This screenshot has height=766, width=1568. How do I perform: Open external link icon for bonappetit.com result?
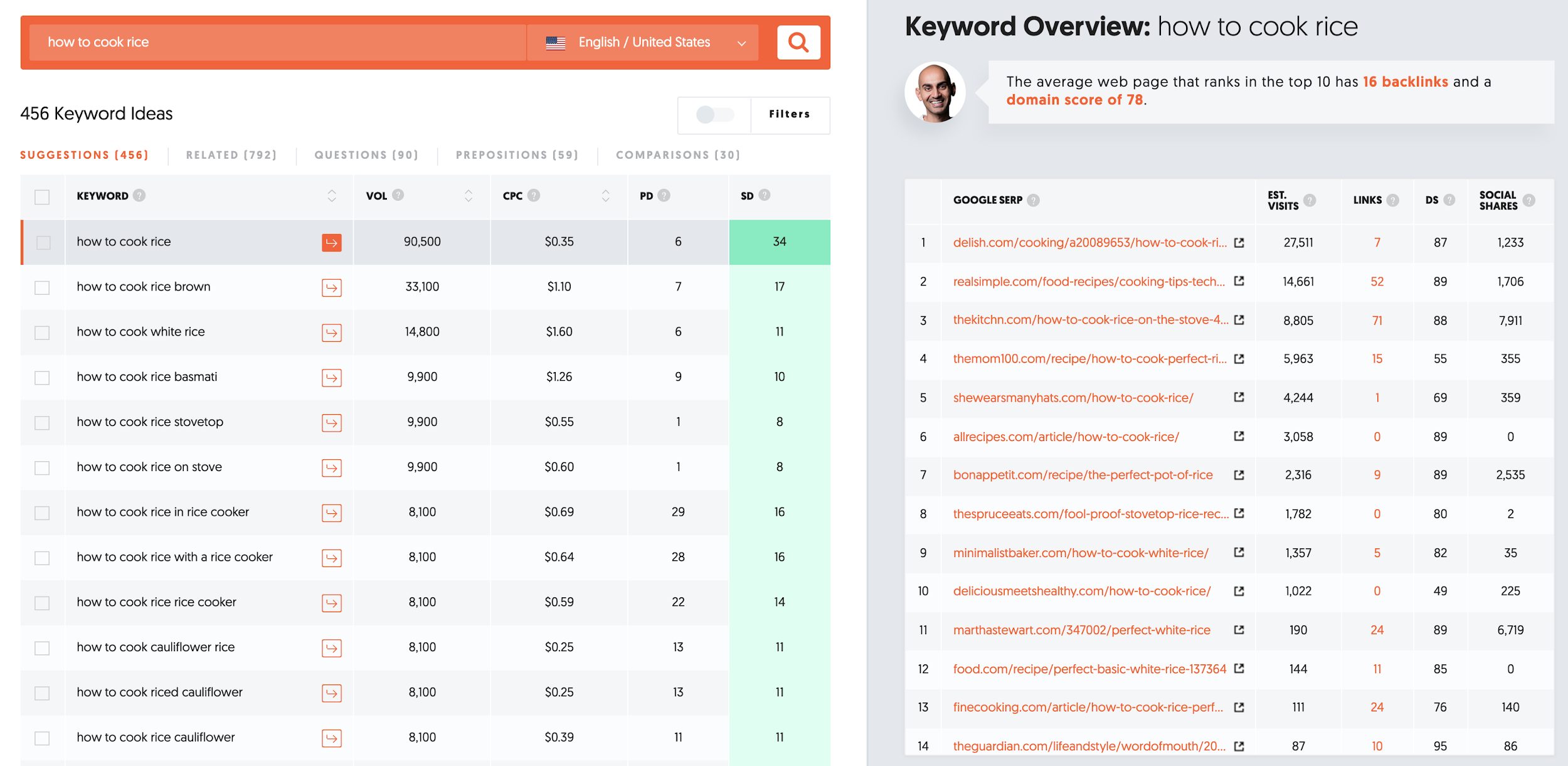pos(1239,475)
